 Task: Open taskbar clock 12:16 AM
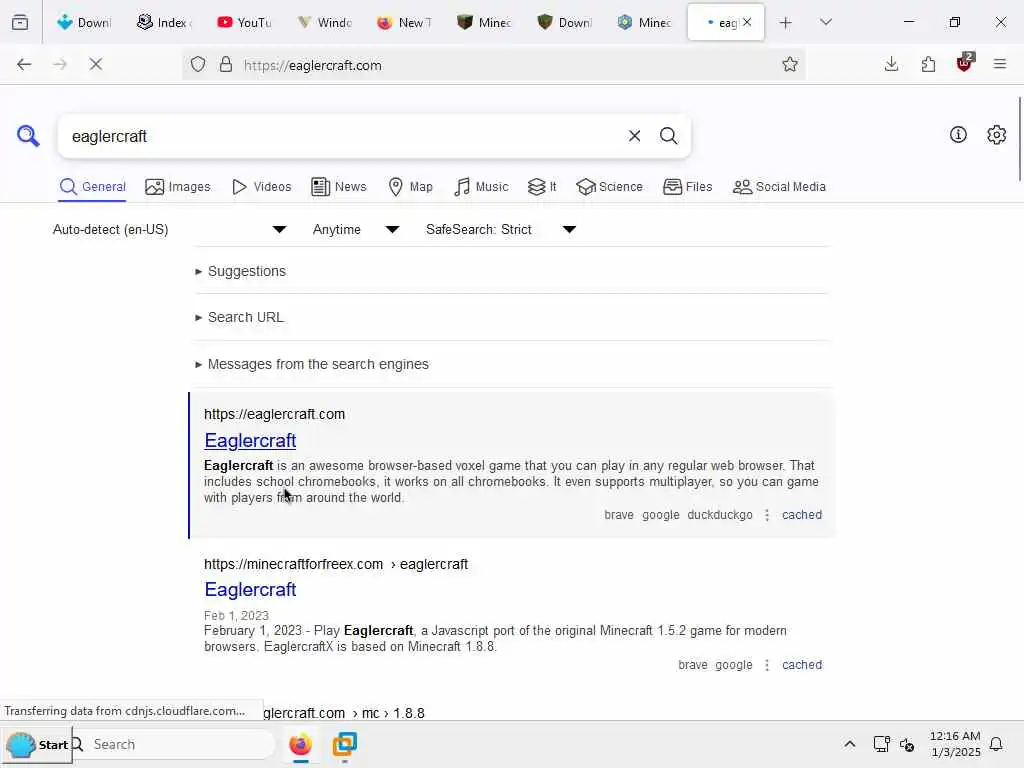pos(955,744)
